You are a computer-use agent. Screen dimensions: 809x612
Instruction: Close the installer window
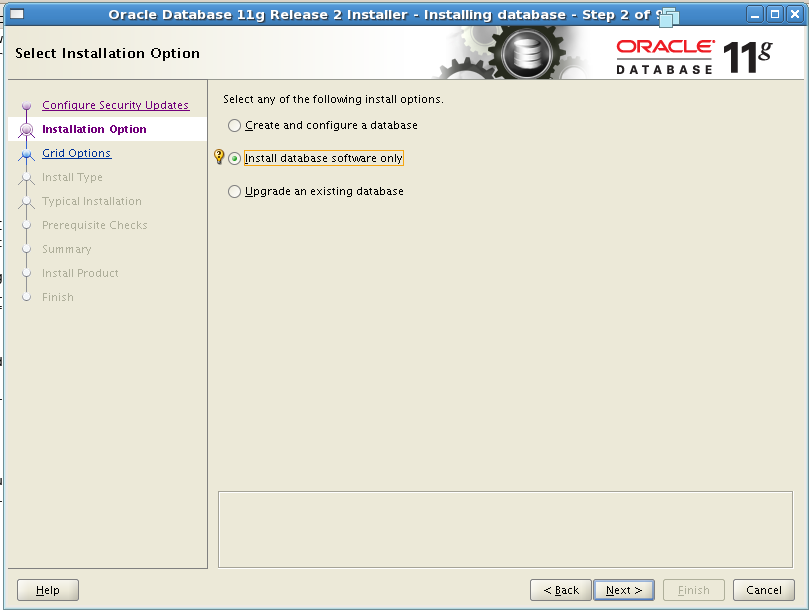coord(795,14)
